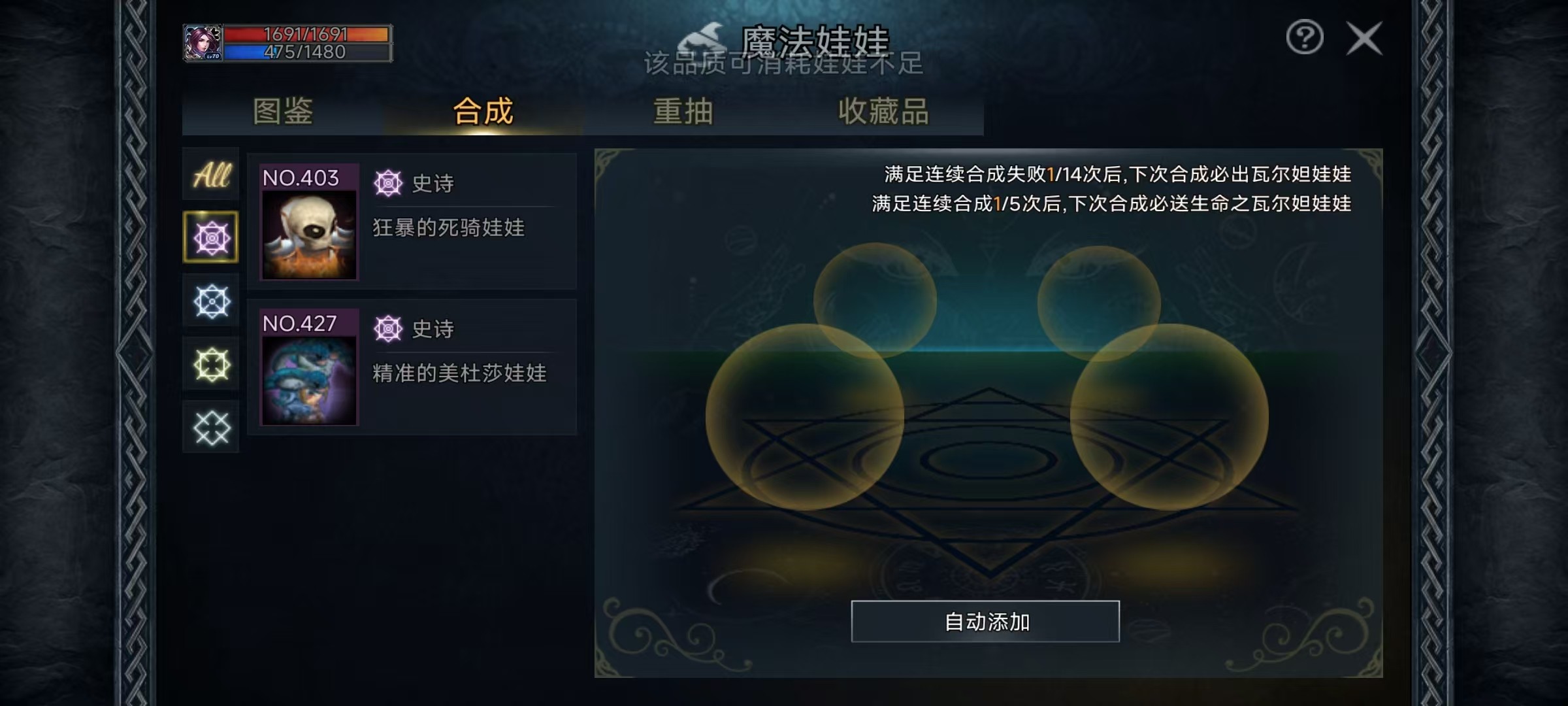Select the All quality filter icon
Screen dimensions: 1568x706
(x=211, y=174)
